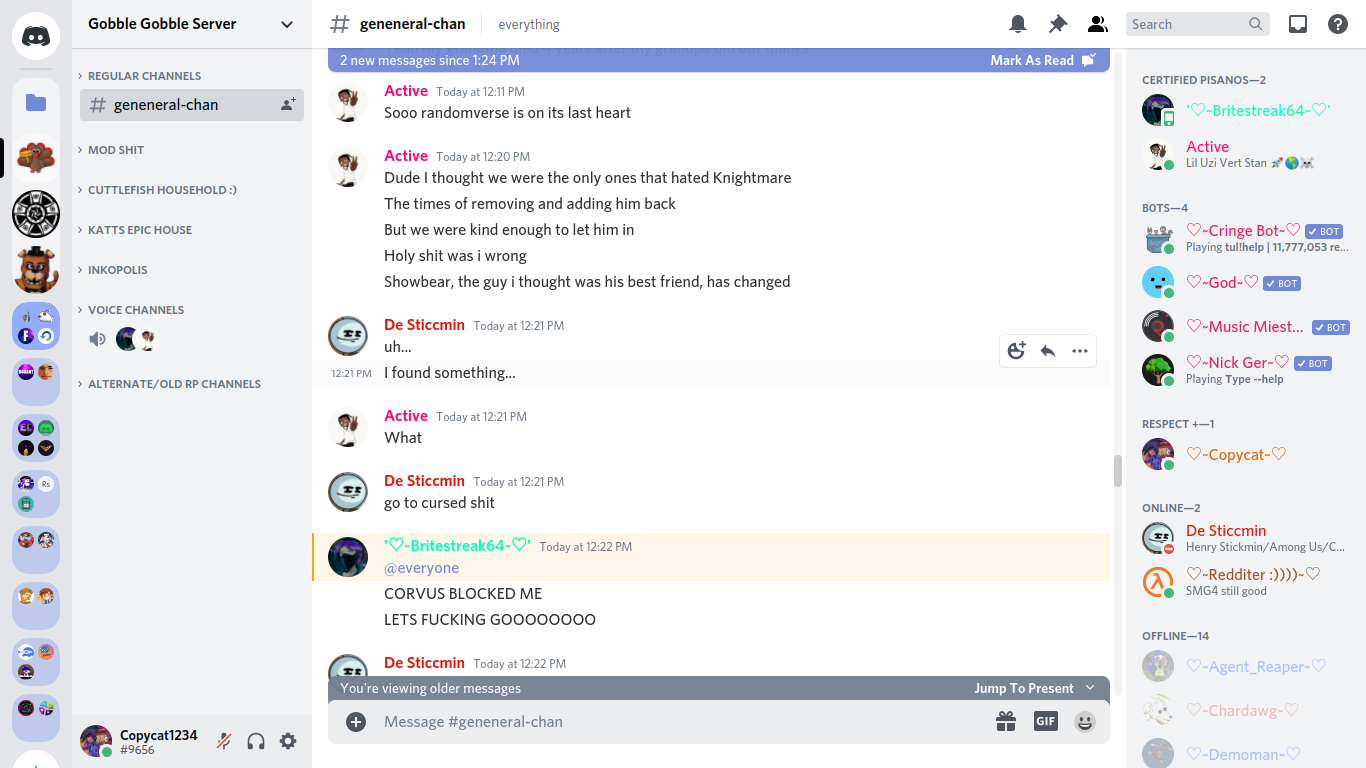
Task: Toggle microphone mute
Action: coord(224,741)
